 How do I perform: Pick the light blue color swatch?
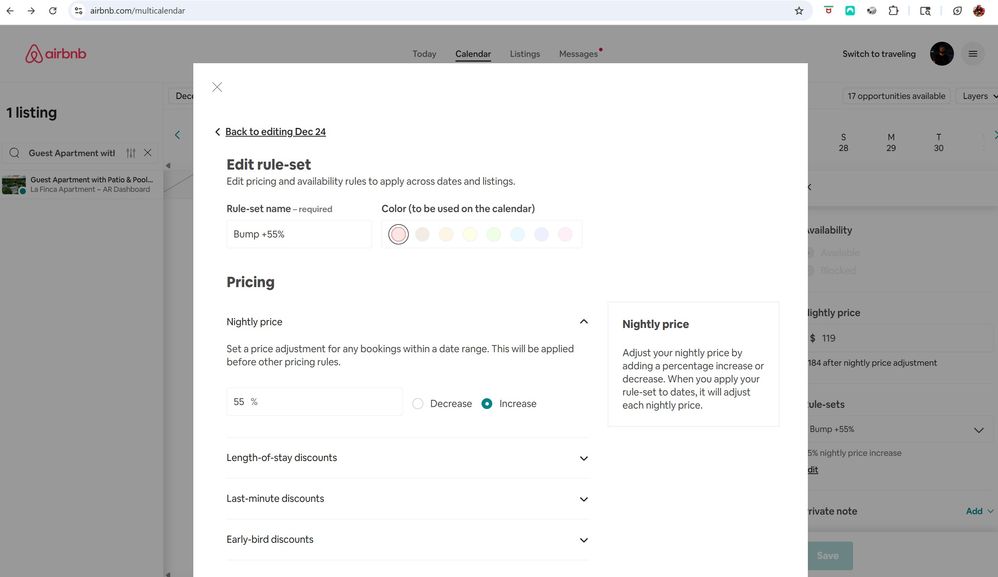tap(517, 234)
